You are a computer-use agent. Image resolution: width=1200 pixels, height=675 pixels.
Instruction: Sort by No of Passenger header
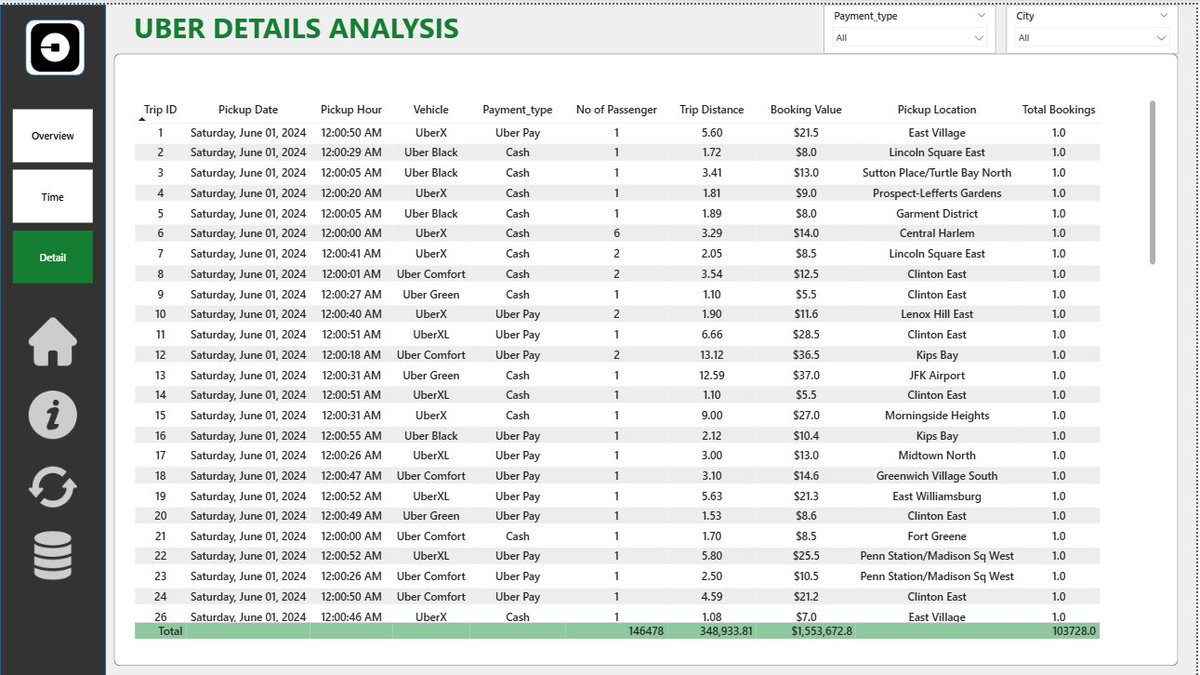617,110
